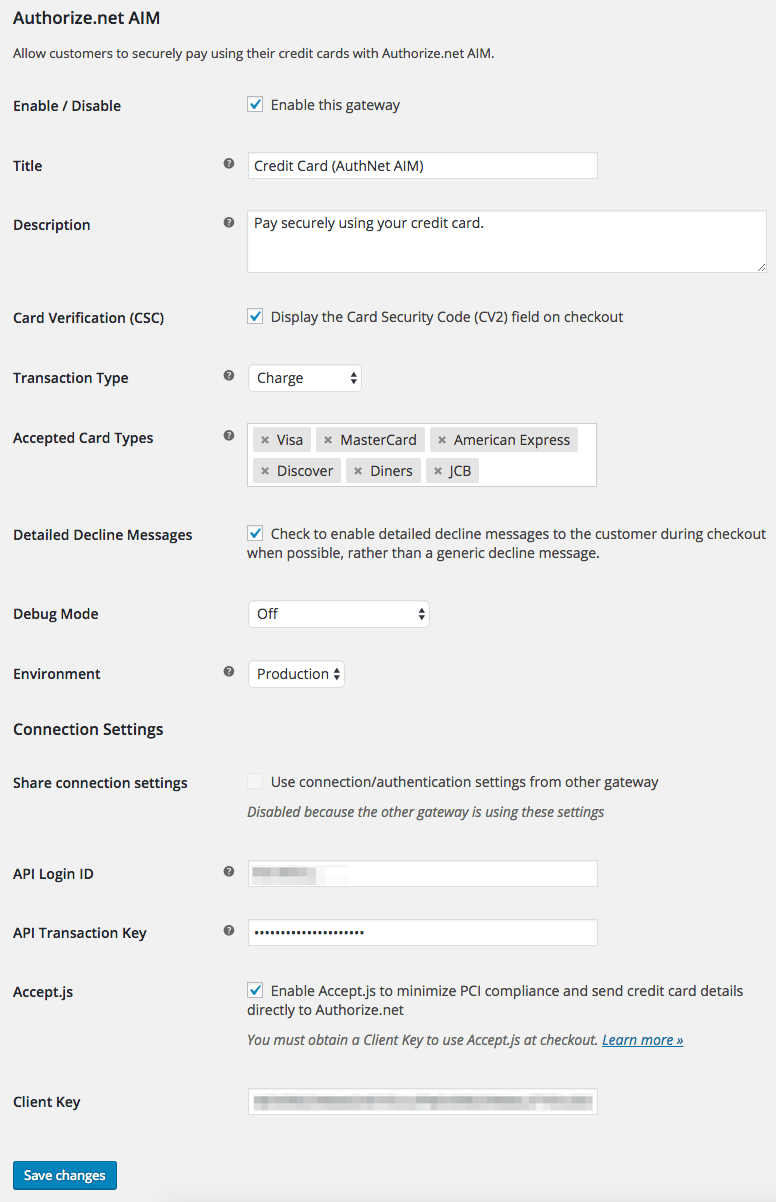Remove the Diners card type tag
This screenshot has width=776, height=1202.
click(359, 470)
